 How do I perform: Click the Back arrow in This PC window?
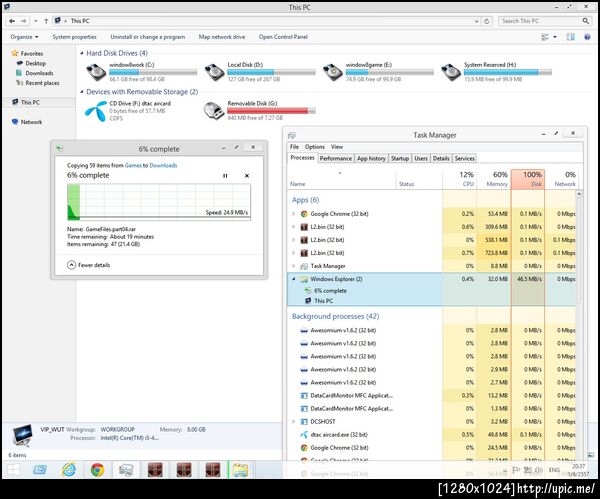click(x=12, y=21)
